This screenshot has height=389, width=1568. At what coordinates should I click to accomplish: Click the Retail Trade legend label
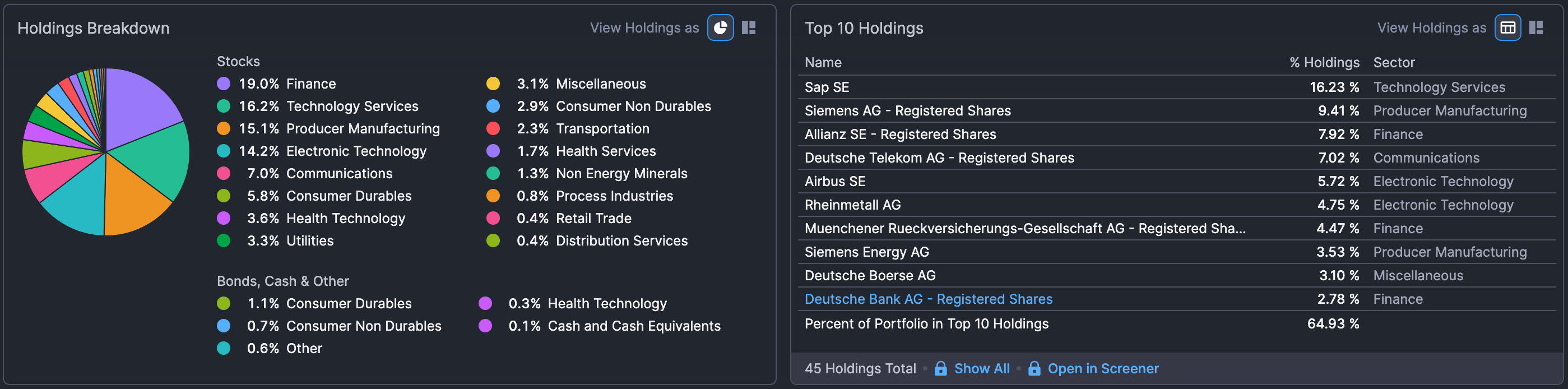click(593, 219)
